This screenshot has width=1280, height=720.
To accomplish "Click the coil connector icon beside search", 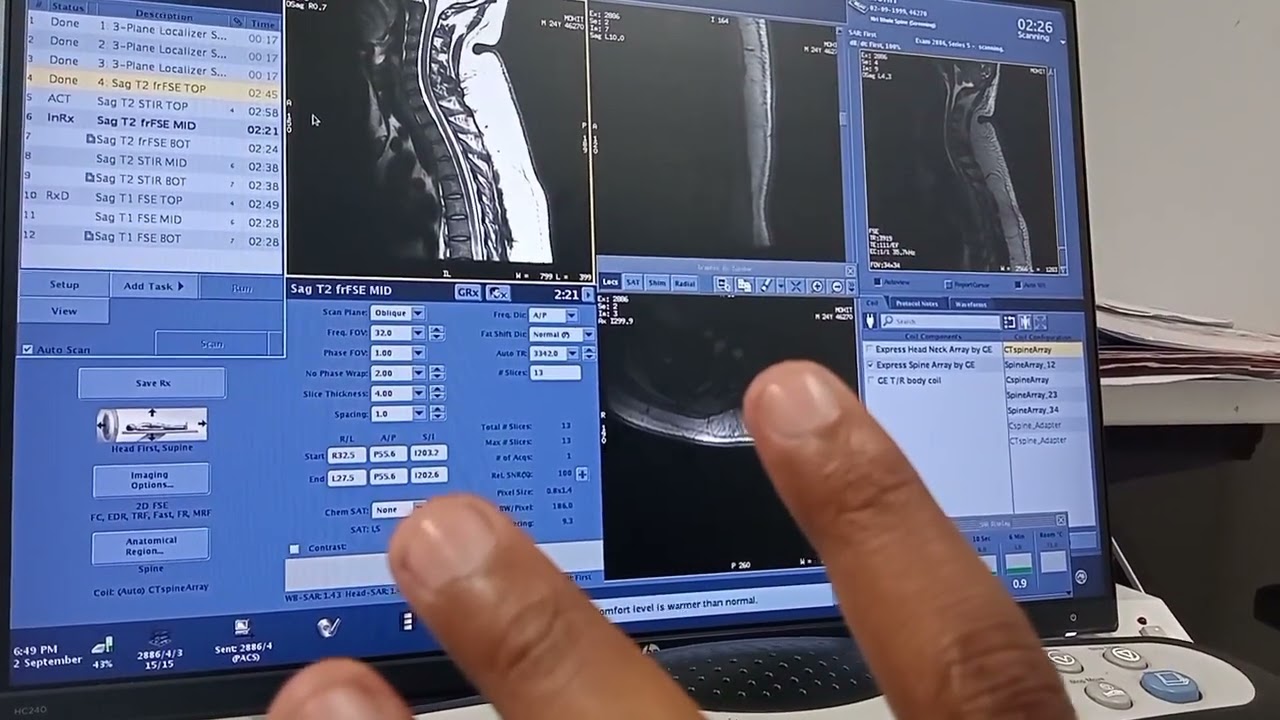I will 869,321.
